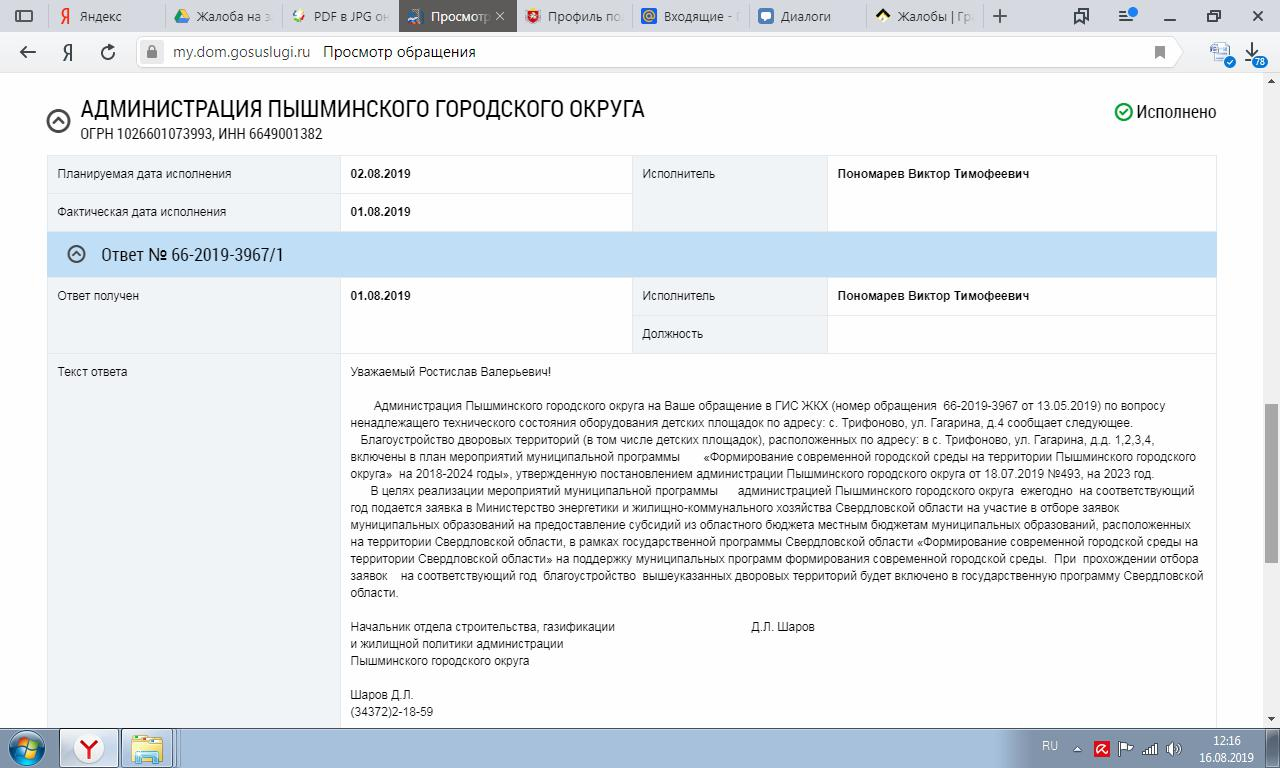Toggle the browser side panel icon
Image resolution: width=1280 pixels, height=768 pixels.
click(x=24, y=16)
